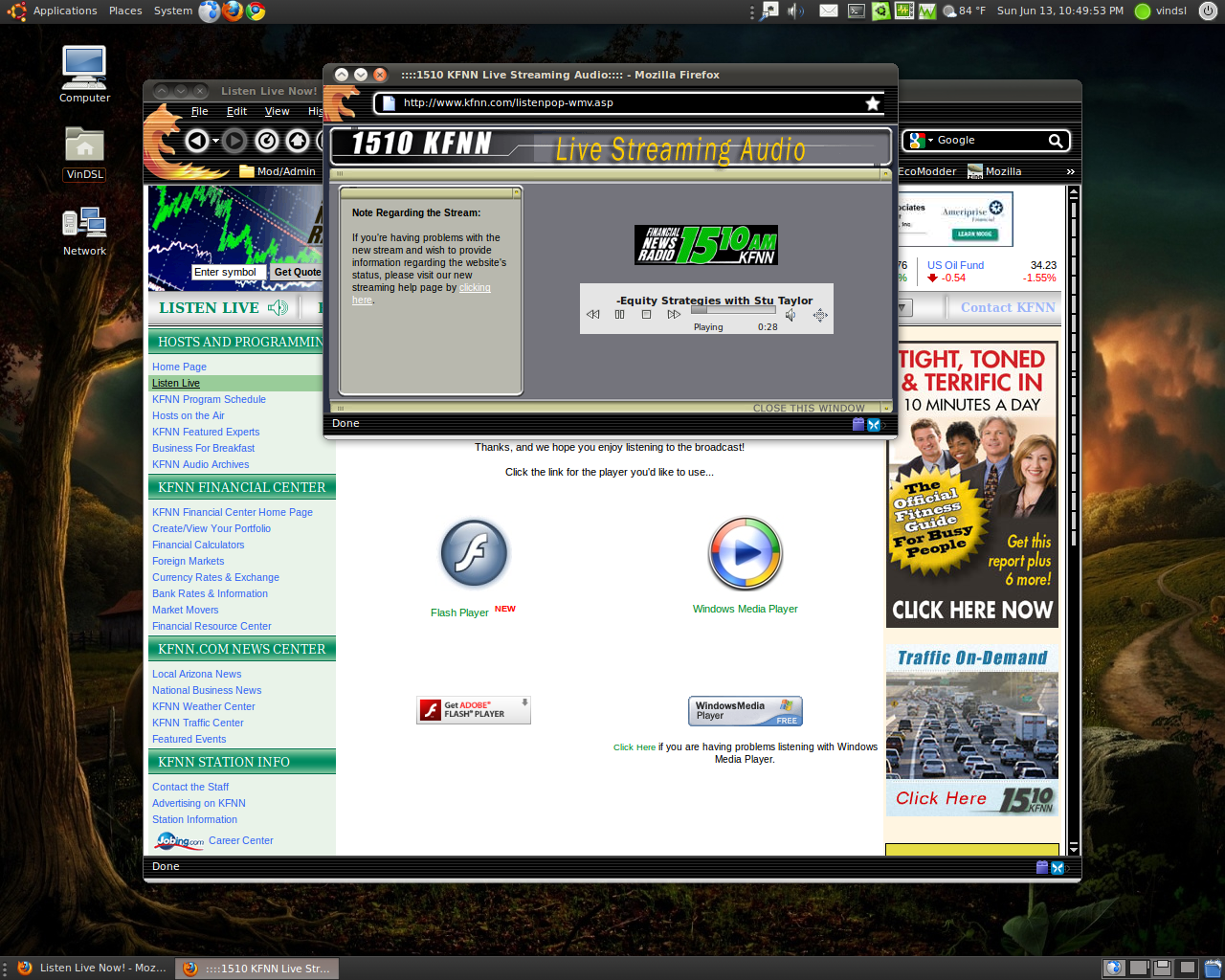
Task: Click 'Click Here' for Windows Media problems
Action: 635,747
